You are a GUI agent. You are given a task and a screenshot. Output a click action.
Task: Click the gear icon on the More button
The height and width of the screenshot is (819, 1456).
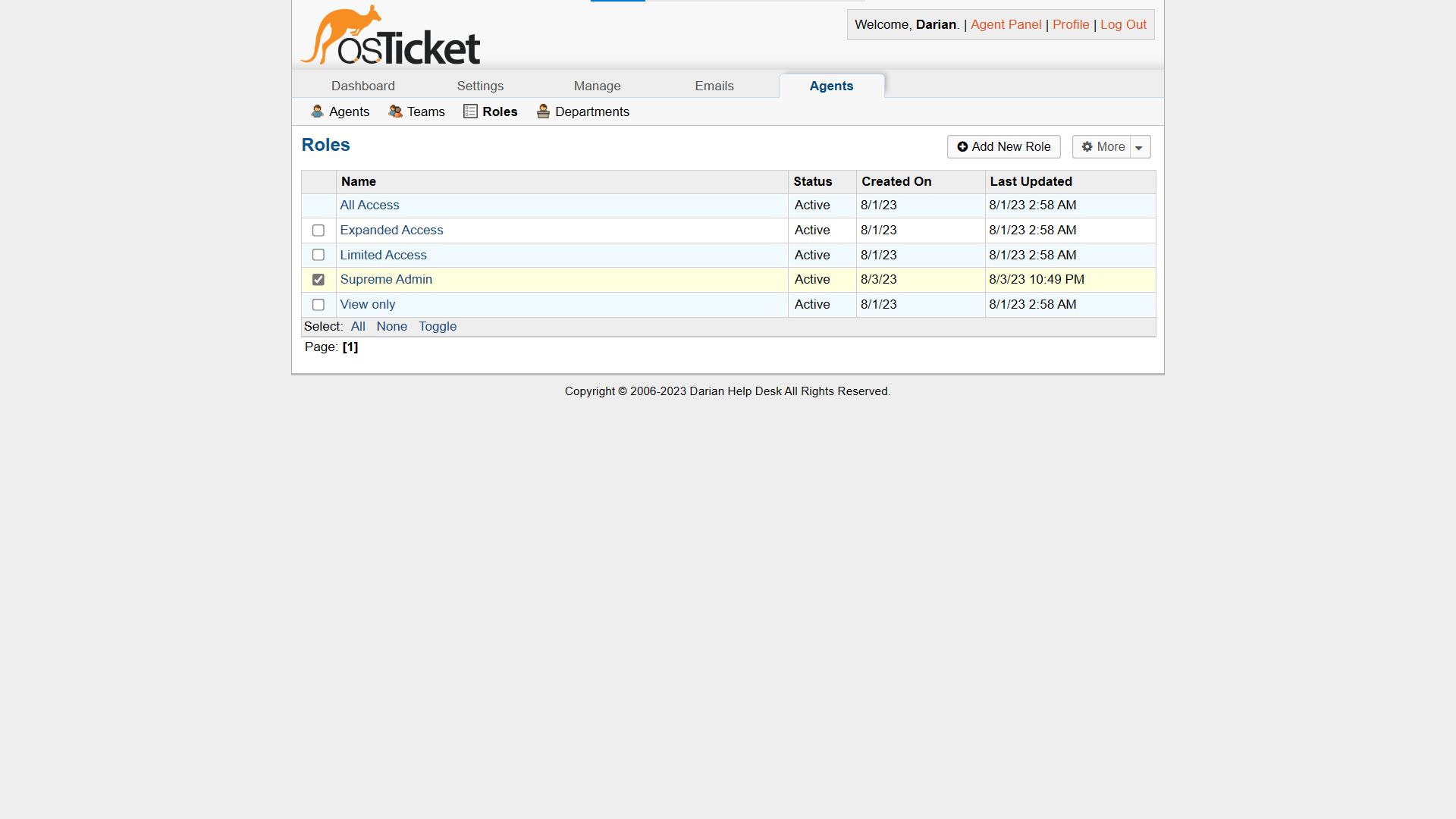tap(1089, 146)
